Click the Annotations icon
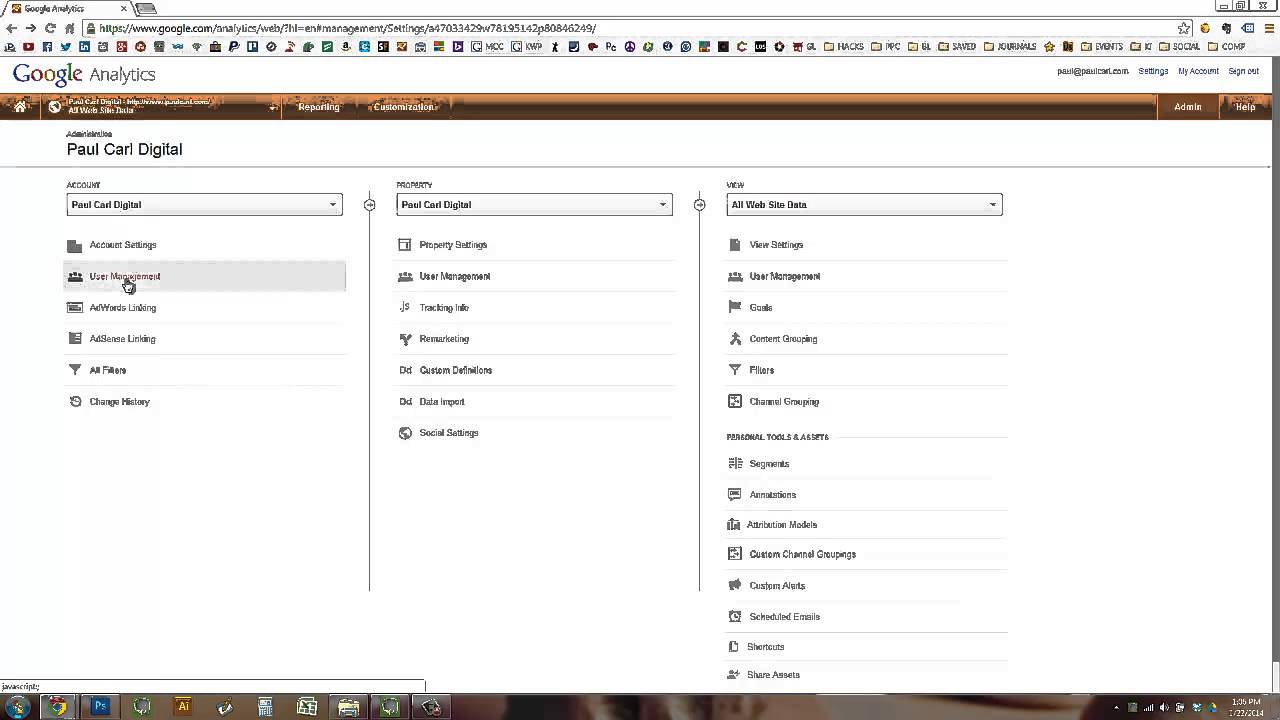 (735, 495)
